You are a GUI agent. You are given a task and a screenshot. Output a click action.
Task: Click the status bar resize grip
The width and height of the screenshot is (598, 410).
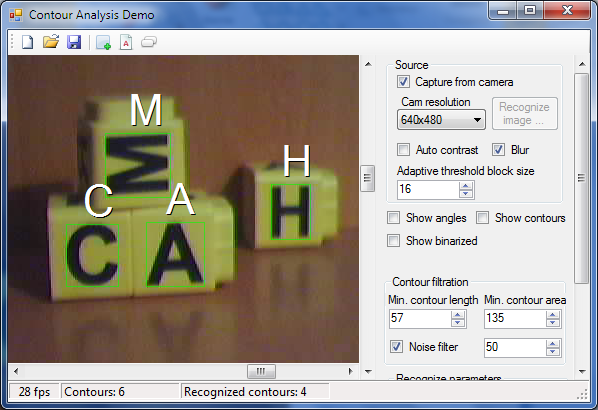pyautogui.click(x=582, y=394)
